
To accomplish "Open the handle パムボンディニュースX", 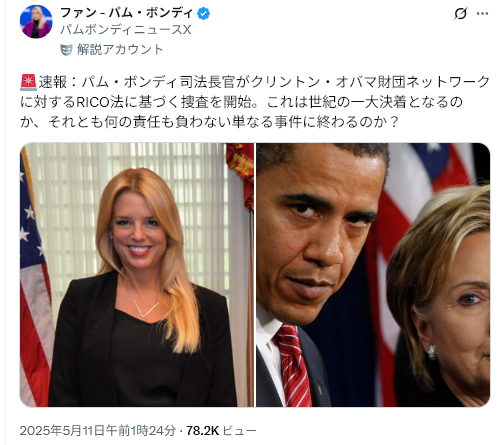I will tap(126, 30).
